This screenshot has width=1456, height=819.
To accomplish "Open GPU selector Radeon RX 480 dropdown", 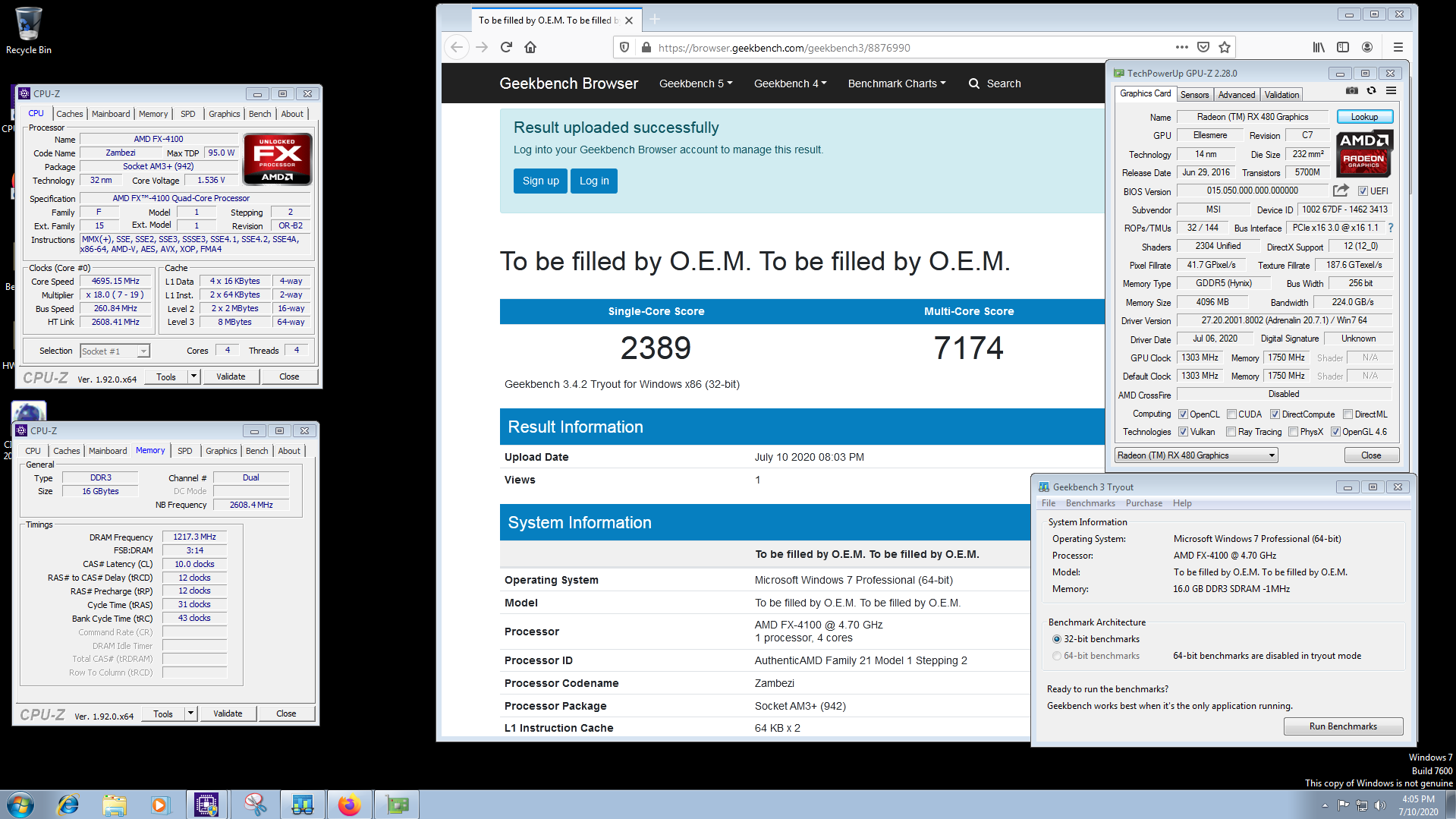I will click(x=1197, y=455).
